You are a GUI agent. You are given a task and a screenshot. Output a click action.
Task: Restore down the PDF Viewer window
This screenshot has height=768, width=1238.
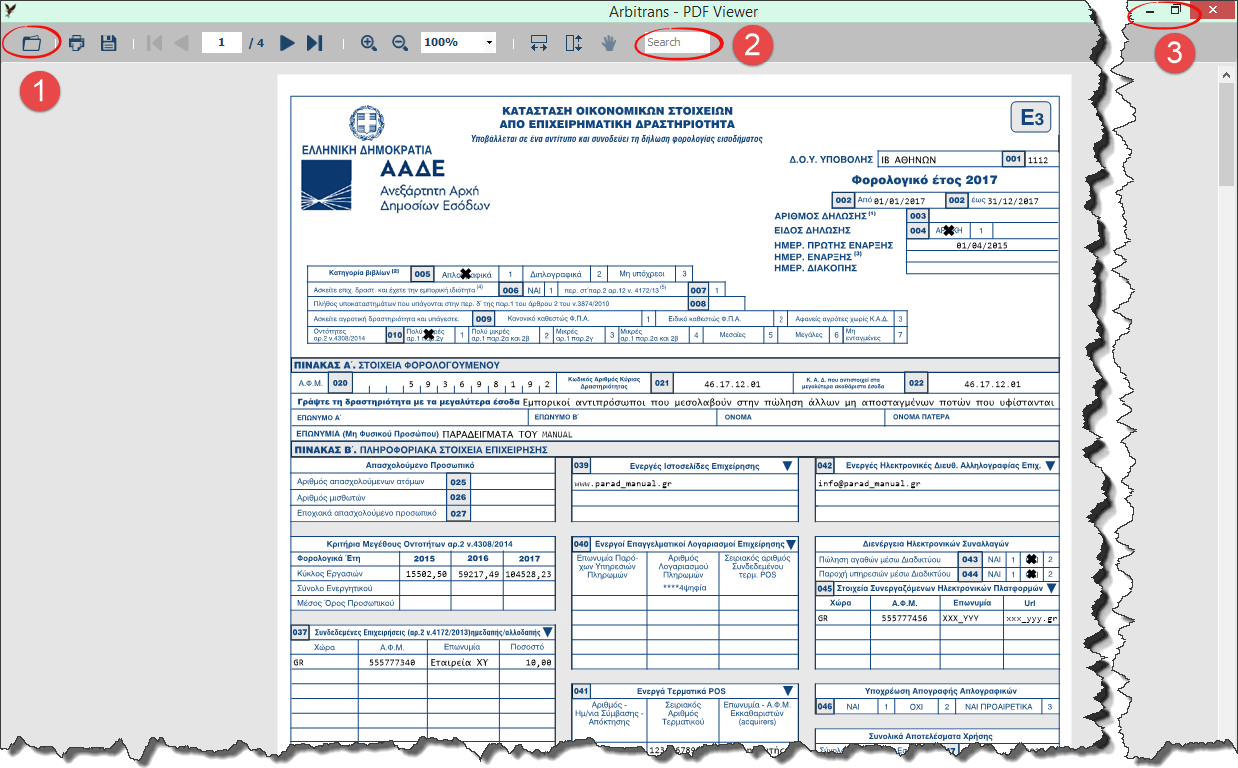click(1177, 10)
